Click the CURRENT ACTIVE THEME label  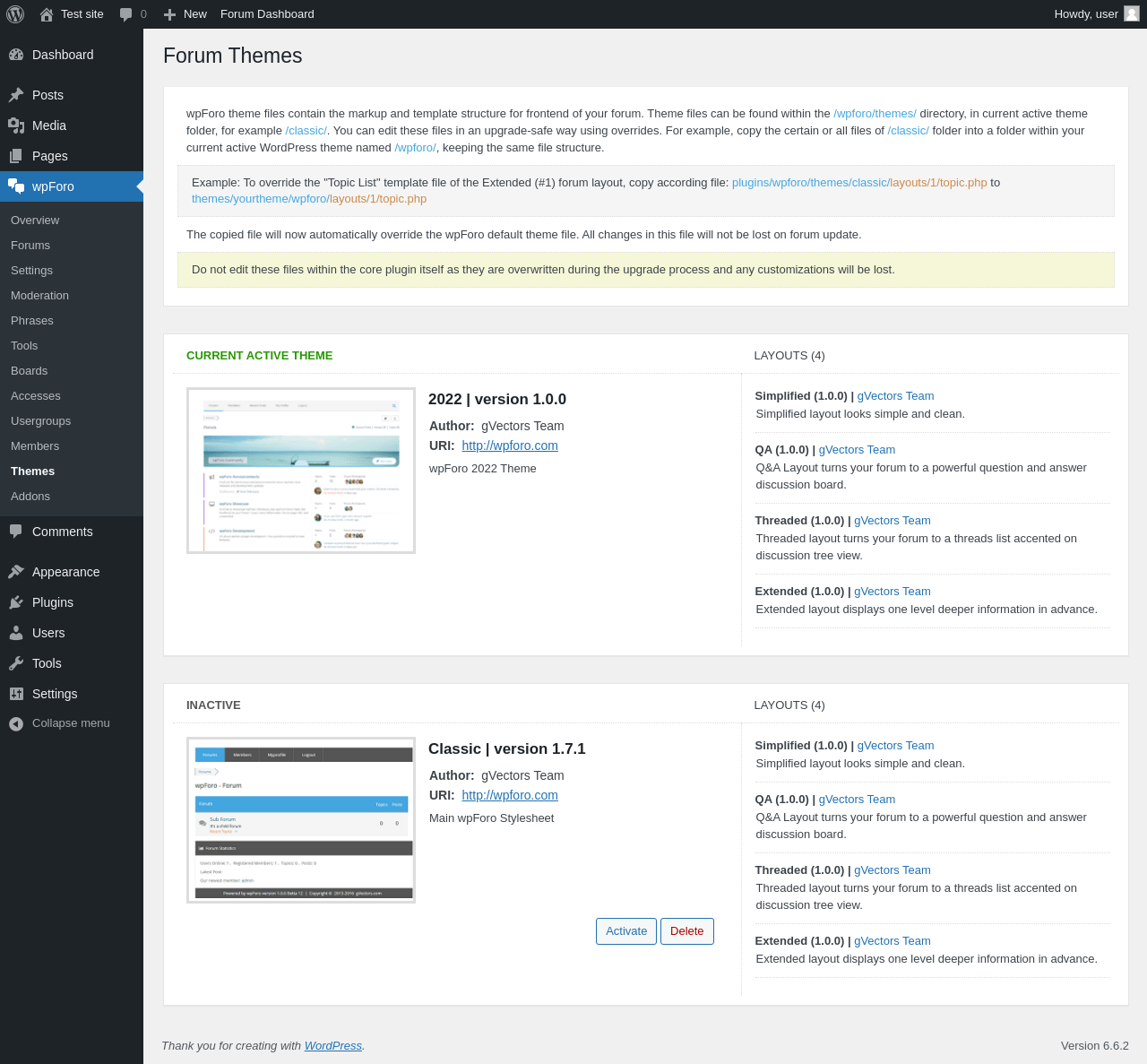tap(260, 356)
